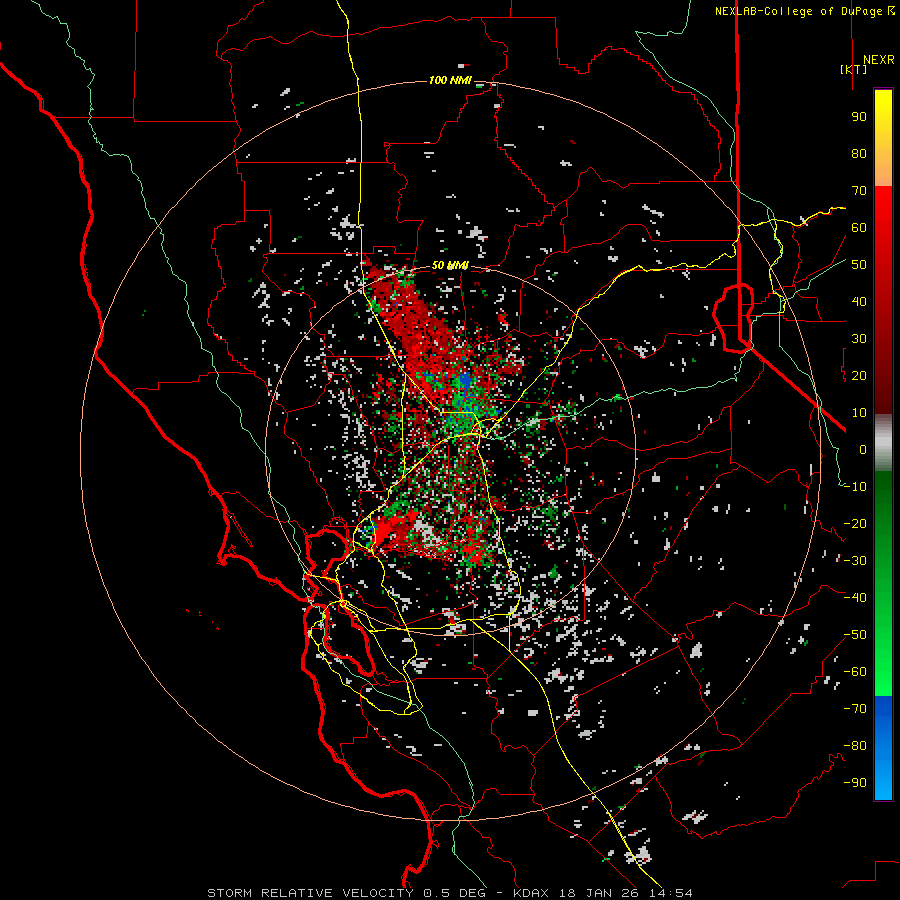900x900 pixels.
Task: Click the 50 value on velocity scale
Action: click(x=859, y=265)
